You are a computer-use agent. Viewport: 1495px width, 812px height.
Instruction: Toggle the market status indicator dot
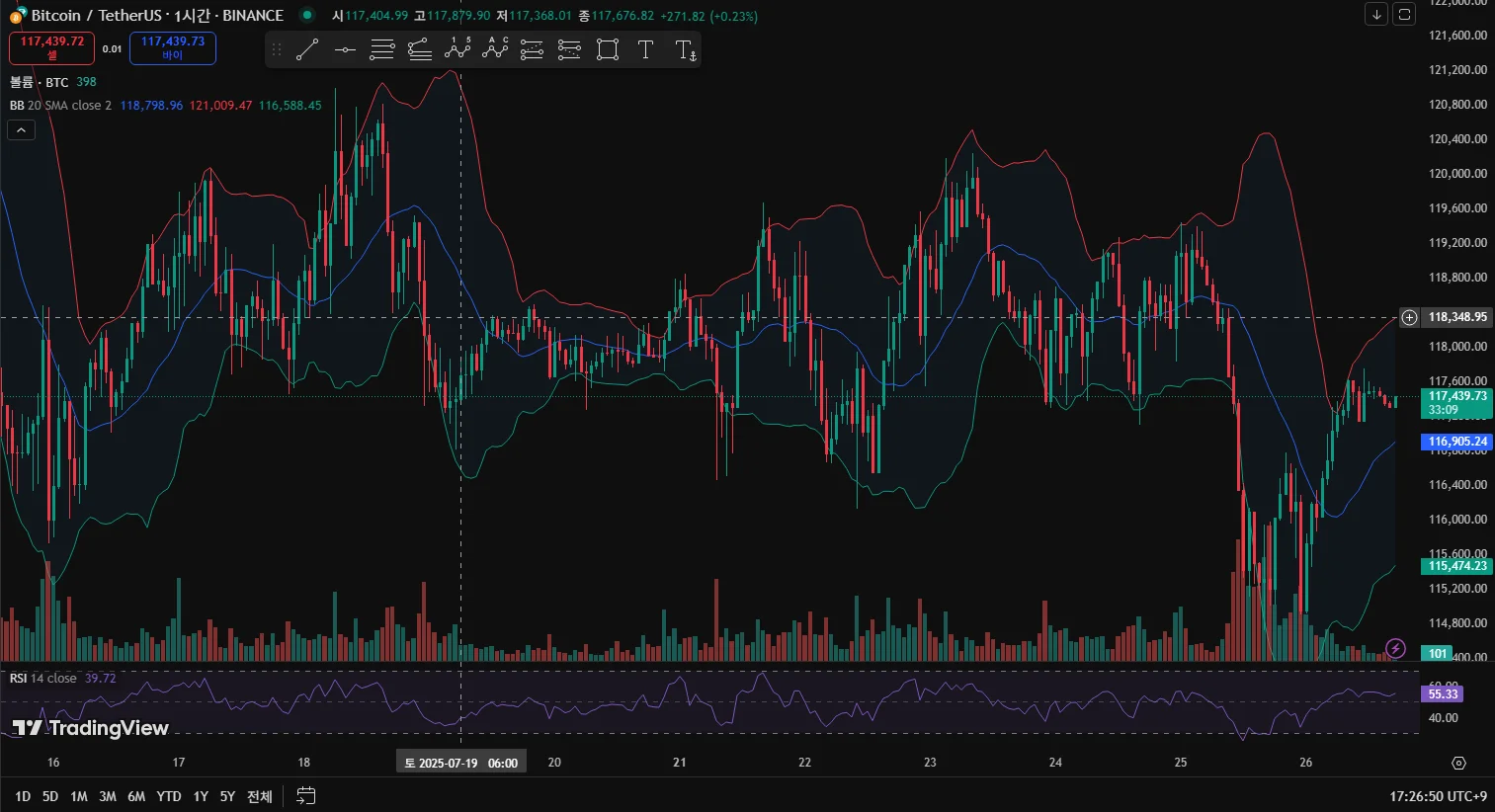(307, 15)
